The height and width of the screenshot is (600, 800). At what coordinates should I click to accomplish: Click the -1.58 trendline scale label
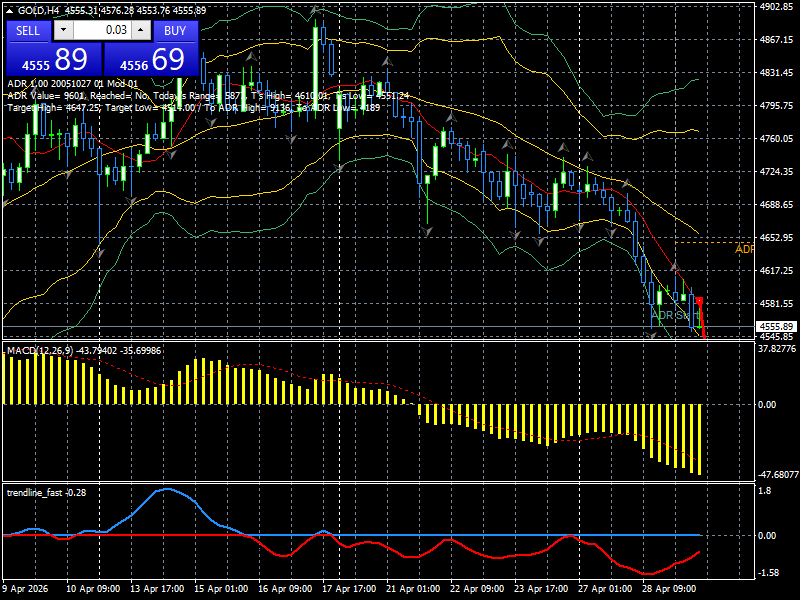coord(768,573)
